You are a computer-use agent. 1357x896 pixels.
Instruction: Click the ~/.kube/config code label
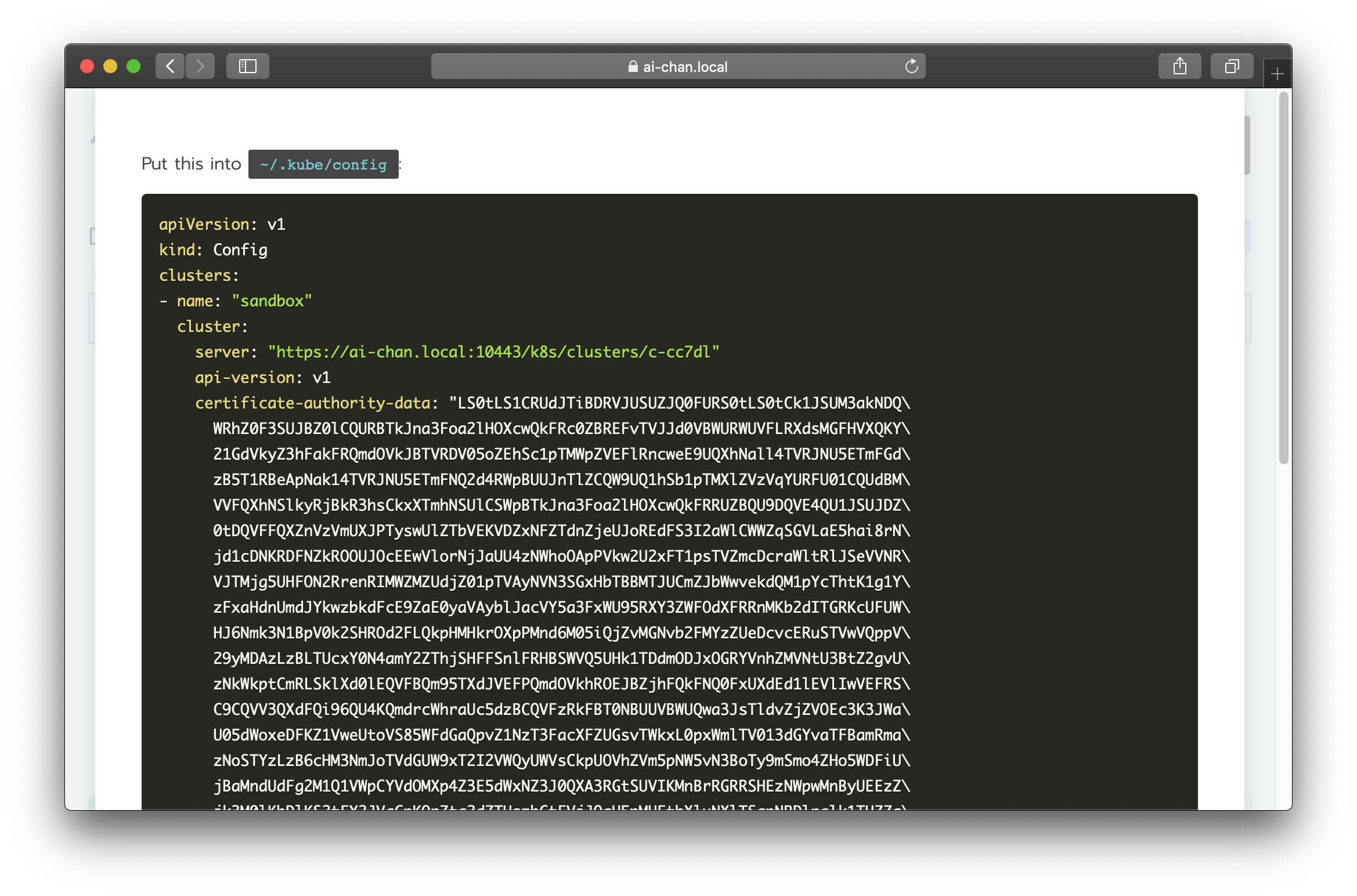(x=323, y=164)
